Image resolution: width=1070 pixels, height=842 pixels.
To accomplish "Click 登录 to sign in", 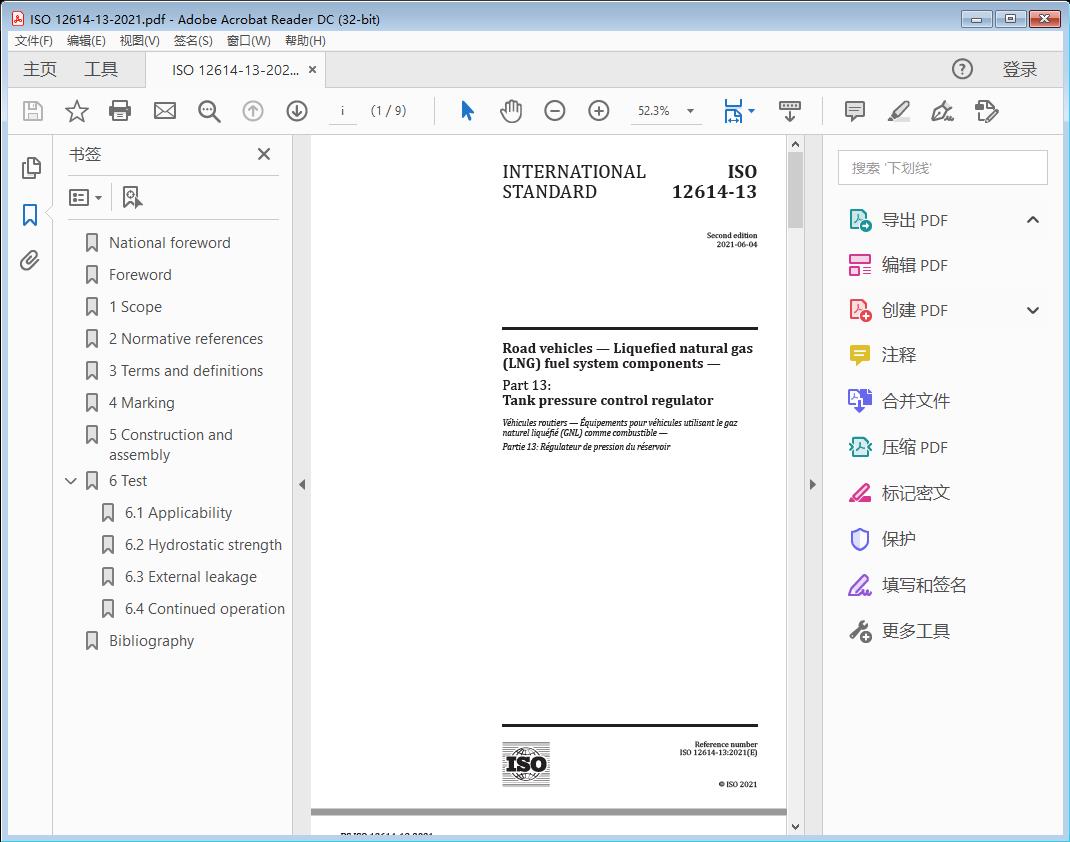I will 1020,69.
